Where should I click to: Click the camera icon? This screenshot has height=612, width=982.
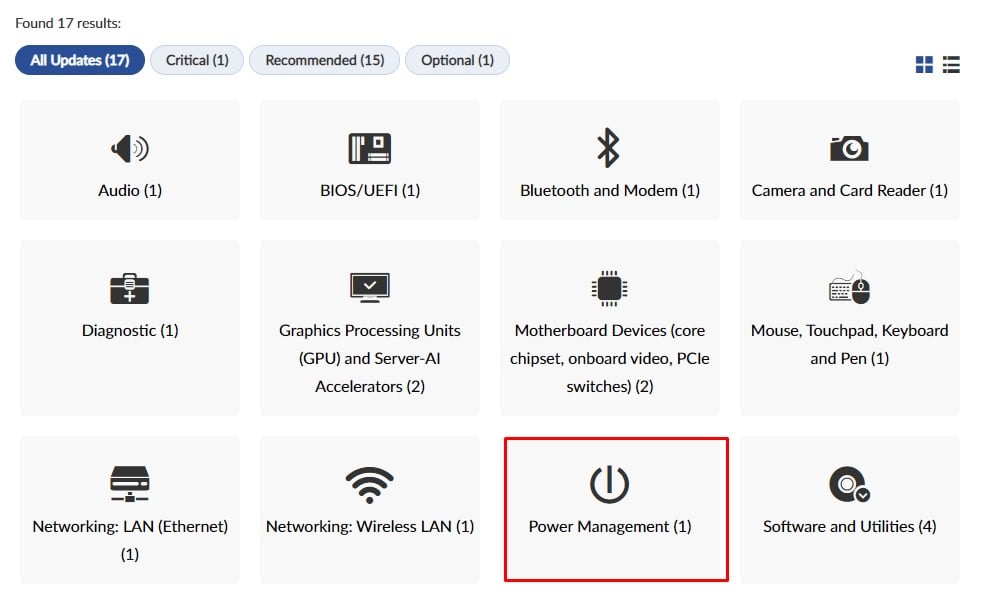pos(849,149)
